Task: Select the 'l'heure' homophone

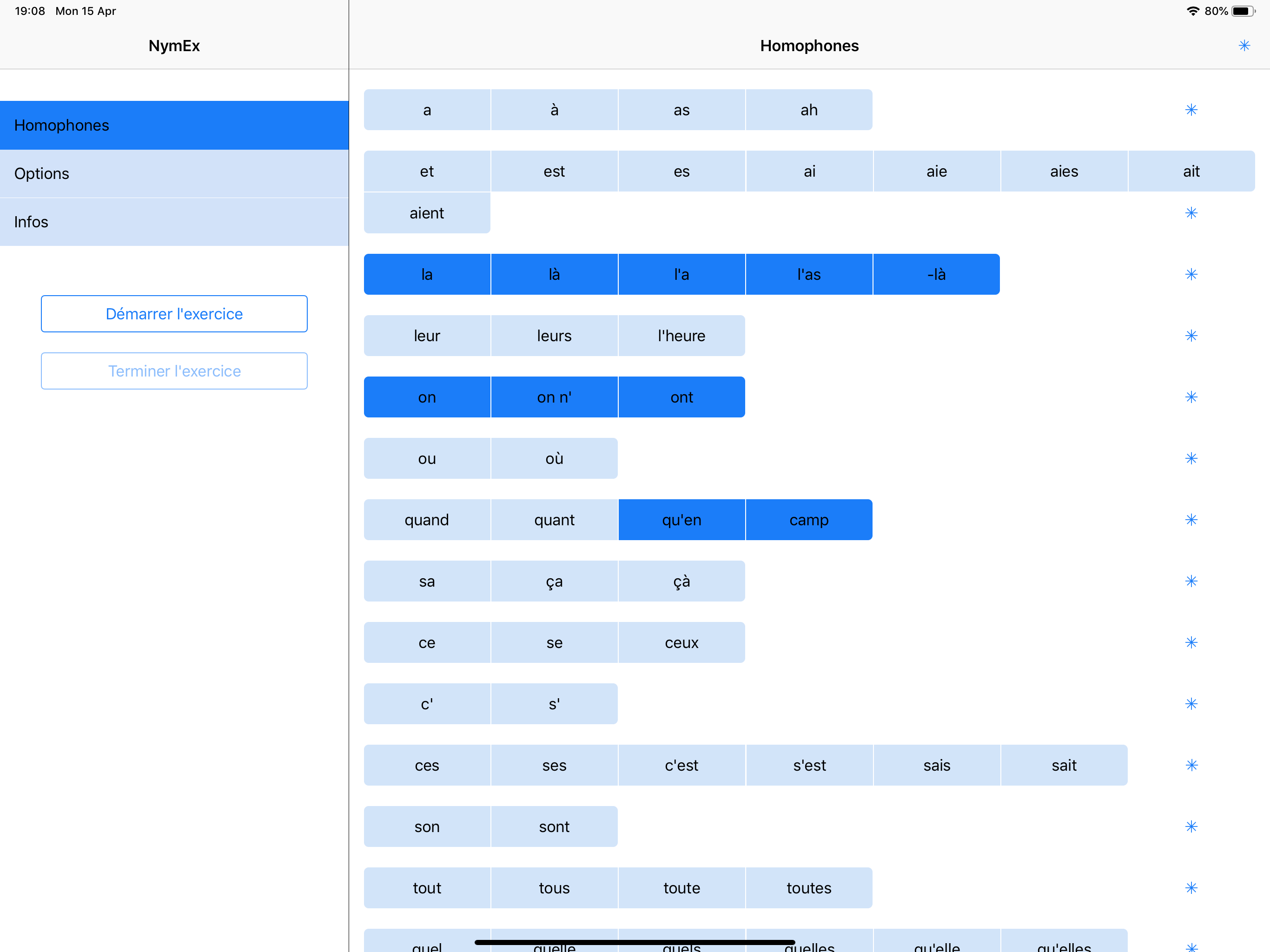Action: (681, 336)
